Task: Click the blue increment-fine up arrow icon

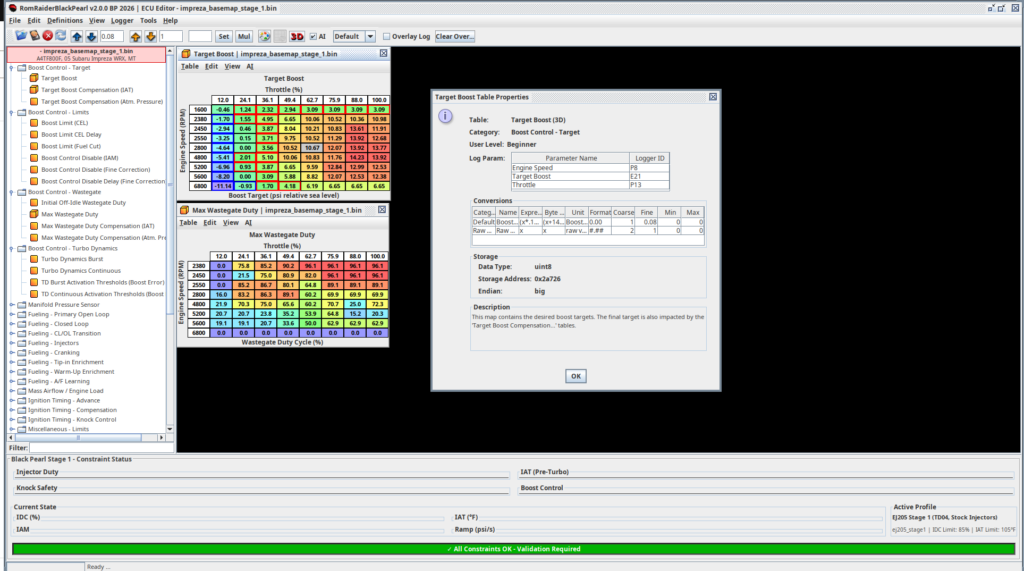Action: pyautogui.click(x=77, y=36)
